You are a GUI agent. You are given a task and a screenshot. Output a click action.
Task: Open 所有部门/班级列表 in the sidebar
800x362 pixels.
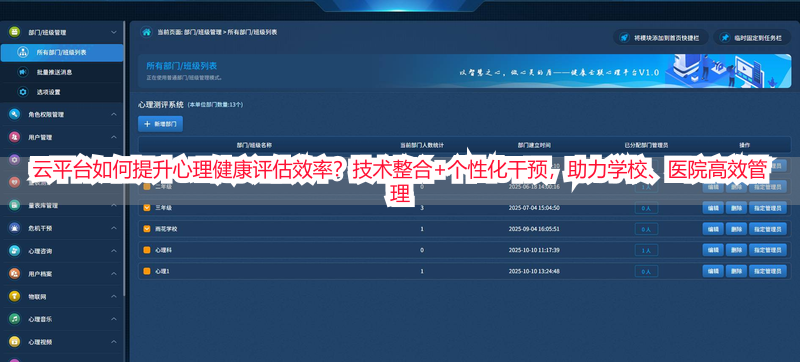pyautogui.click(x=62, y=53)
